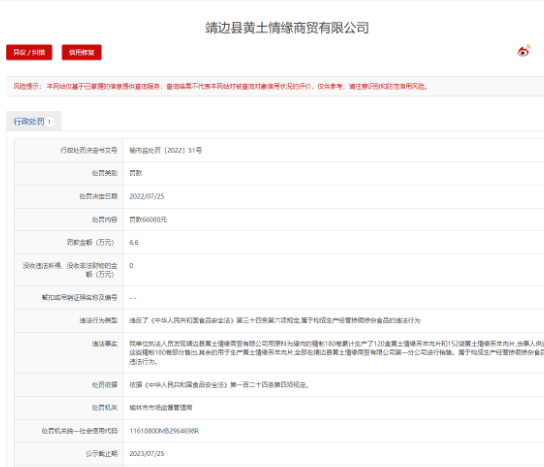Select the 违法事实 paragraph text
This screenshot has height=467, width=544.
click(x=336, y=353)
